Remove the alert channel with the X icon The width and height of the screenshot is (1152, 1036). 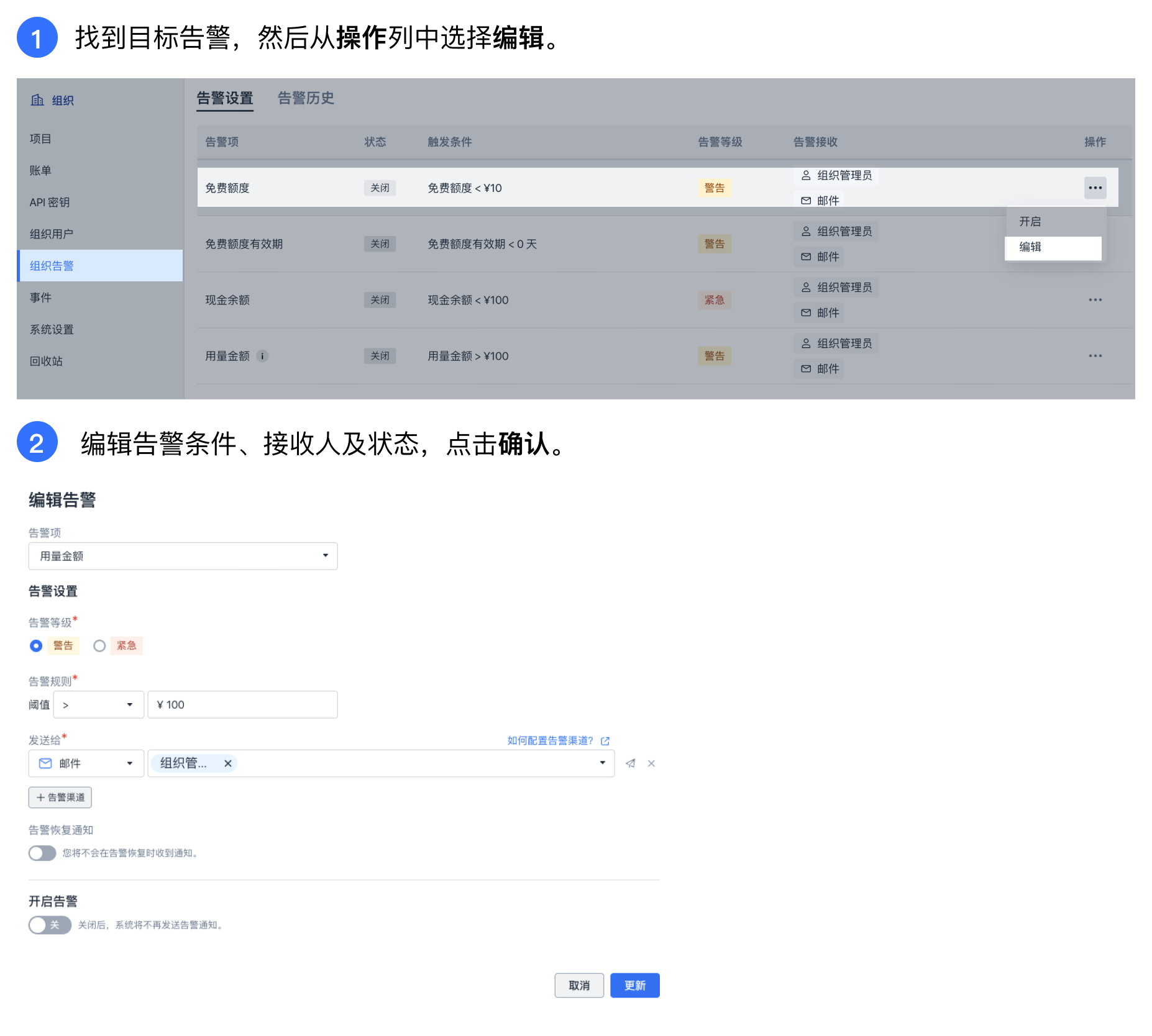tap(651, 763)
